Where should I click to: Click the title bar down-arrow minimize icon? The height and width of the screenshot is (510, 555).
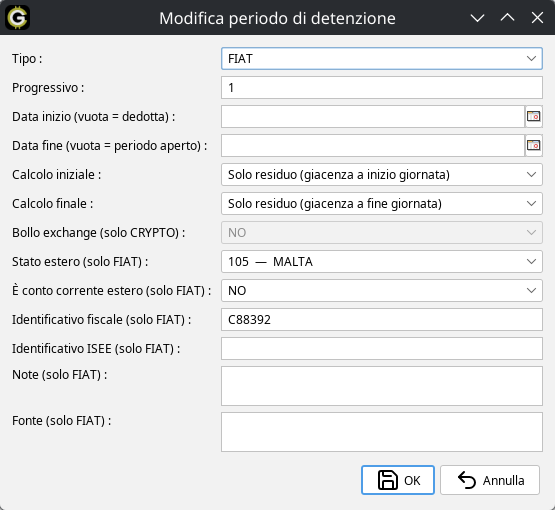(477, 18)
